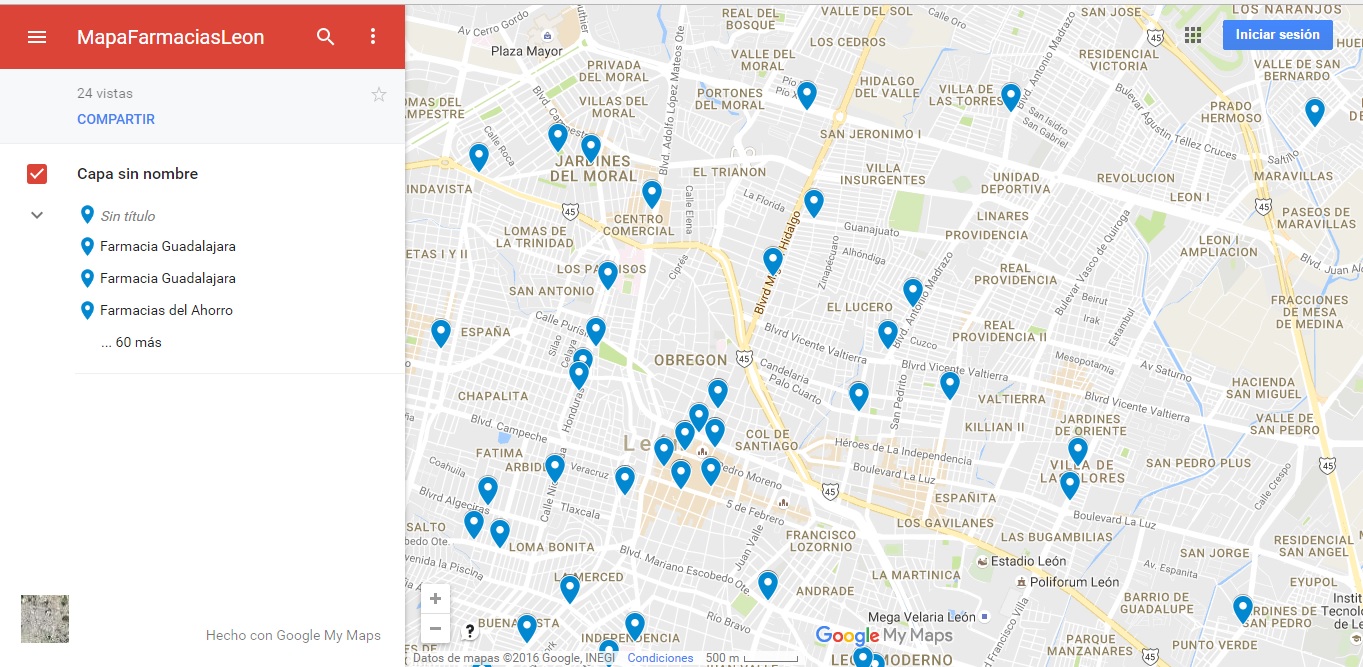Select the pin next to Andrade
Image resolution: width=1363 pixels, height=667 pixels.
point(768,584)
